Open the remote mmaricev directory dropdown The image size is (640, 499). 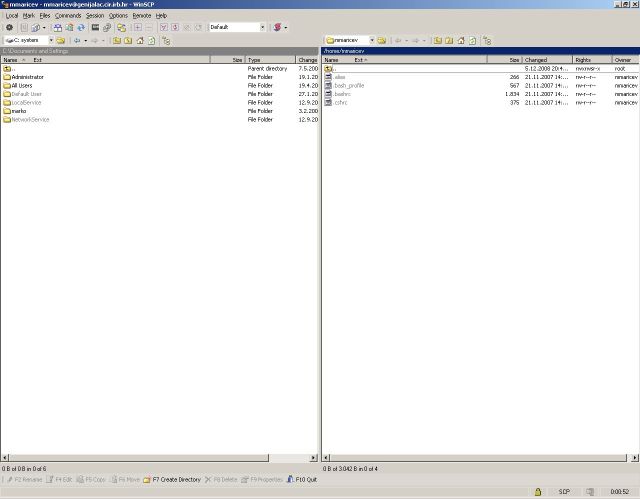point(372,41)
